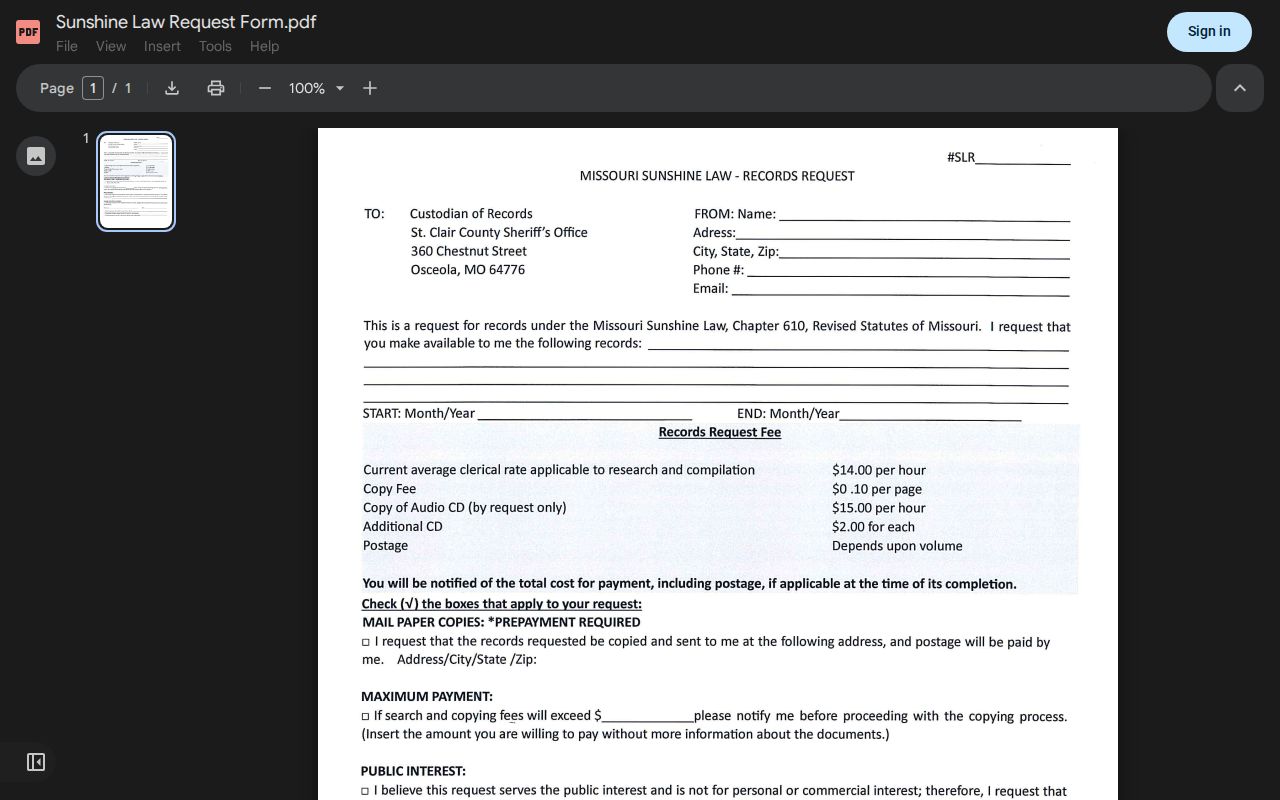Click the red PDF file icon

[28, 32]
